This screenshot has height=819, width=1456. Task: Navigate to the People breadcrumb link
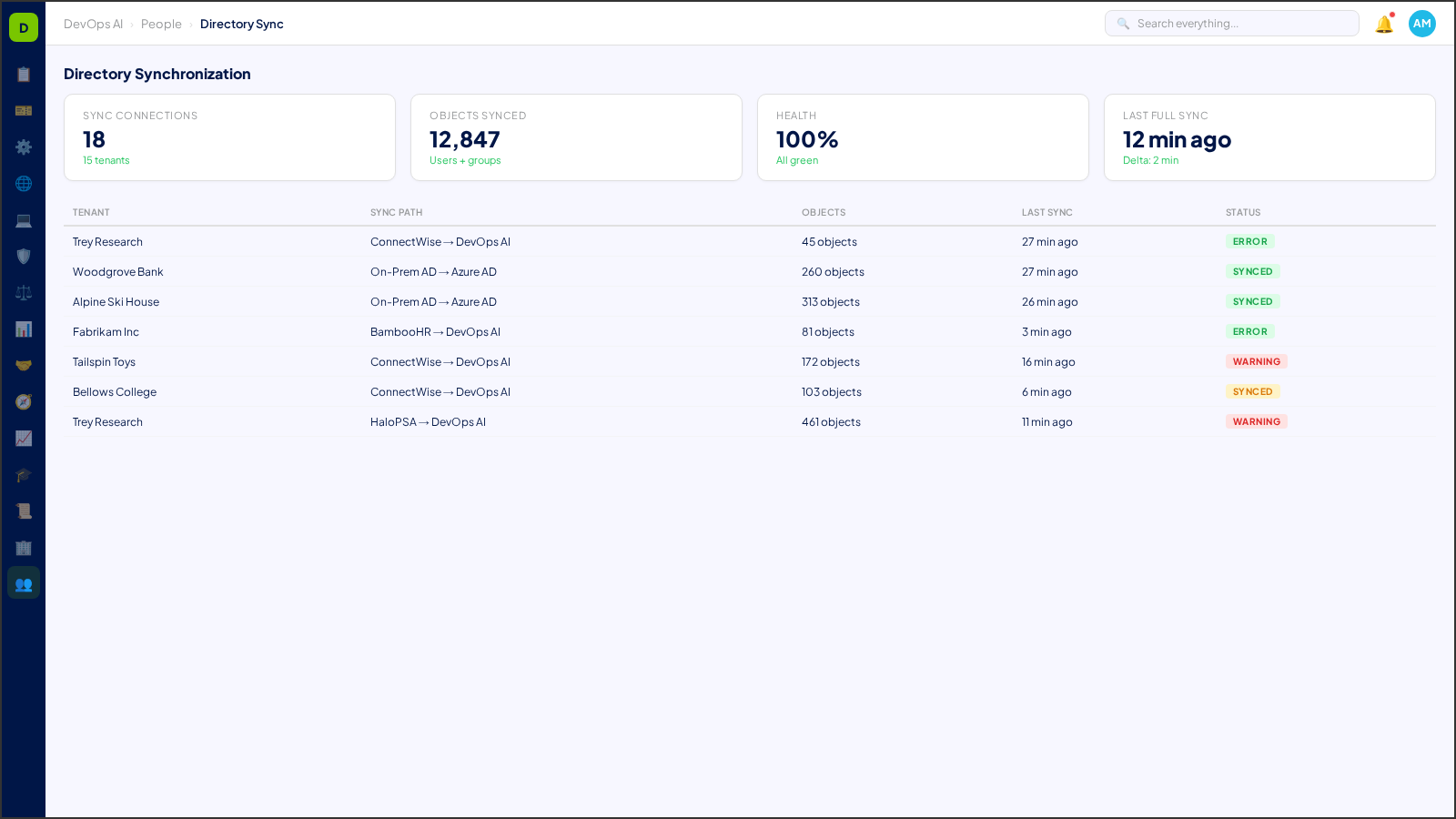[x=161, y=24]
